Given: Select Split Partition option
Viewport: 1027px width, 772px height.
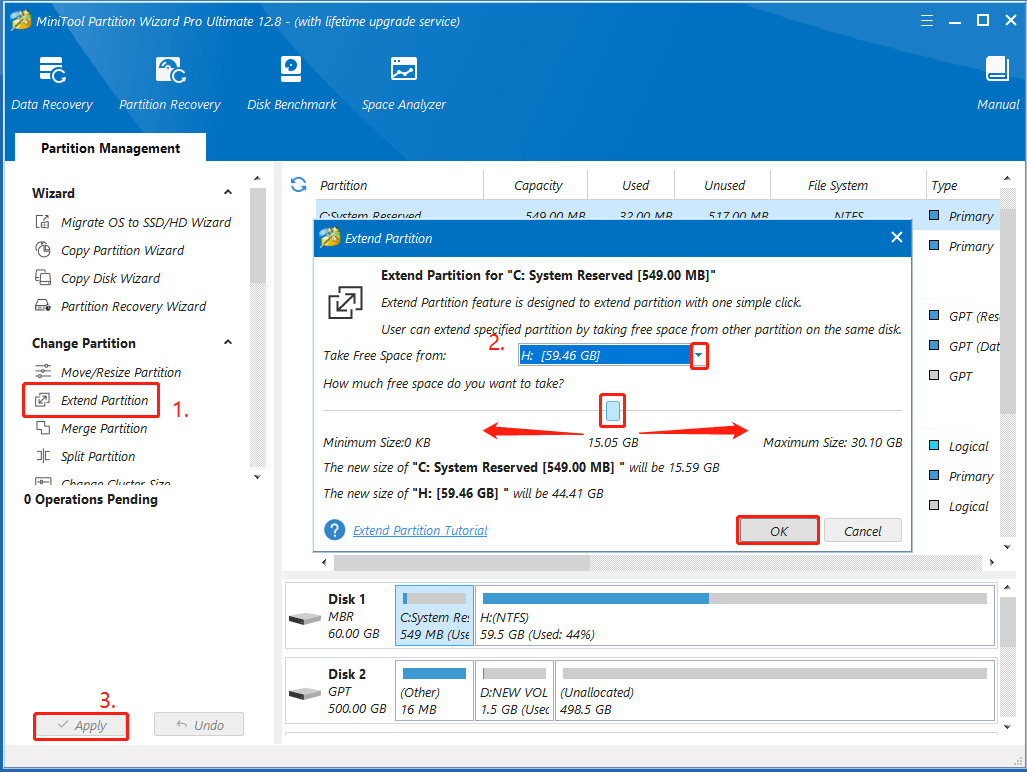Looking at the screenshot, I should [98, 456].
